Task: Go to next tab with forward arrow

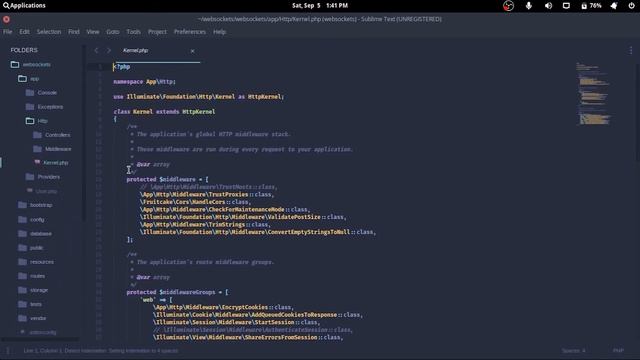Action: (x=109, y=51)
